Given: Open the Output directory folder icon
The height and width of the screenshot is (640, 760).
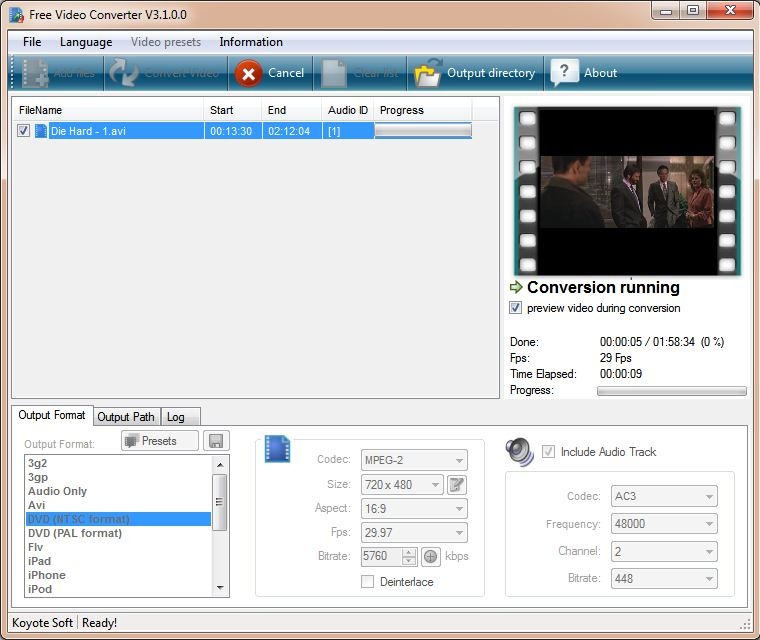Looking at the screenshot, I should click(428, 73).
